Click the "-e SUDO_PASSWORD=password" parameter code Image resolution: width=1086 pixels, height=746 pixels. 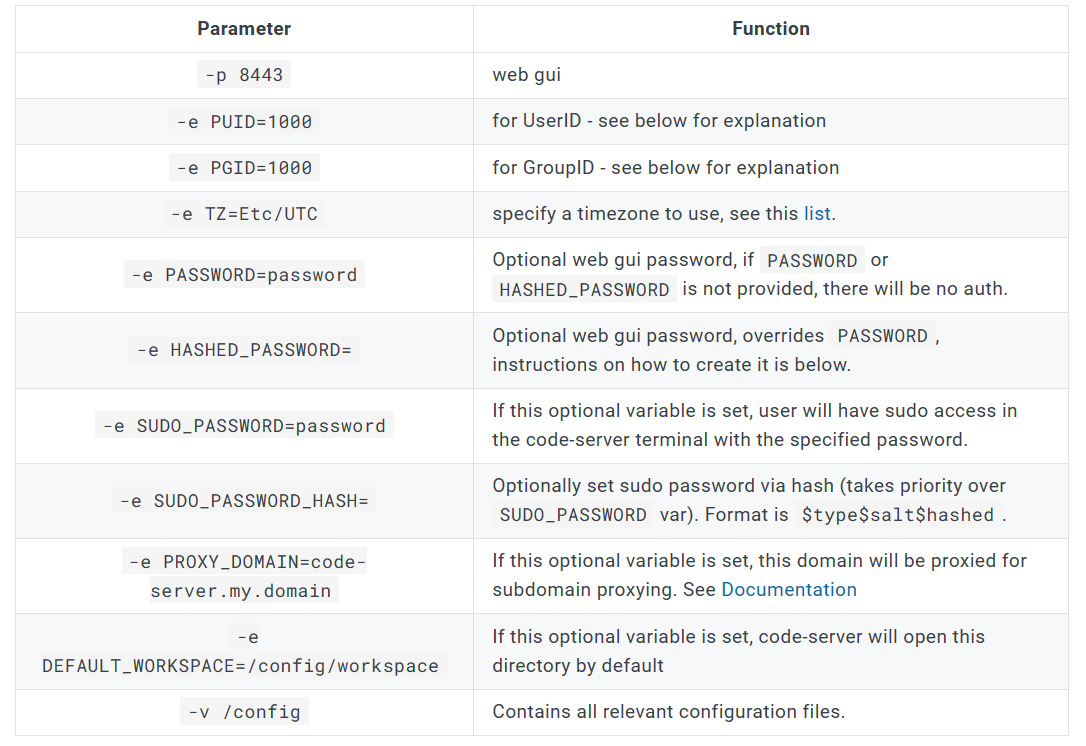(244, 426)
